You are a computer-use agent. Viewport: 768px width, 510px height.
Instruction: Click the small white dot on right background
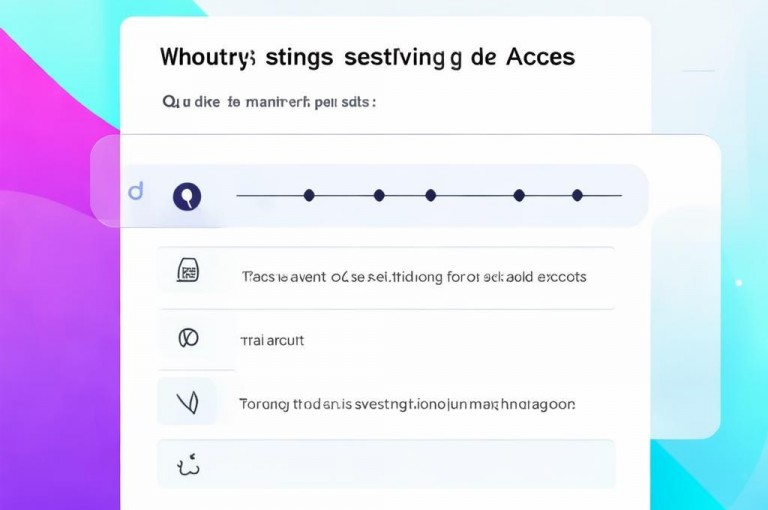coord(739,283)
